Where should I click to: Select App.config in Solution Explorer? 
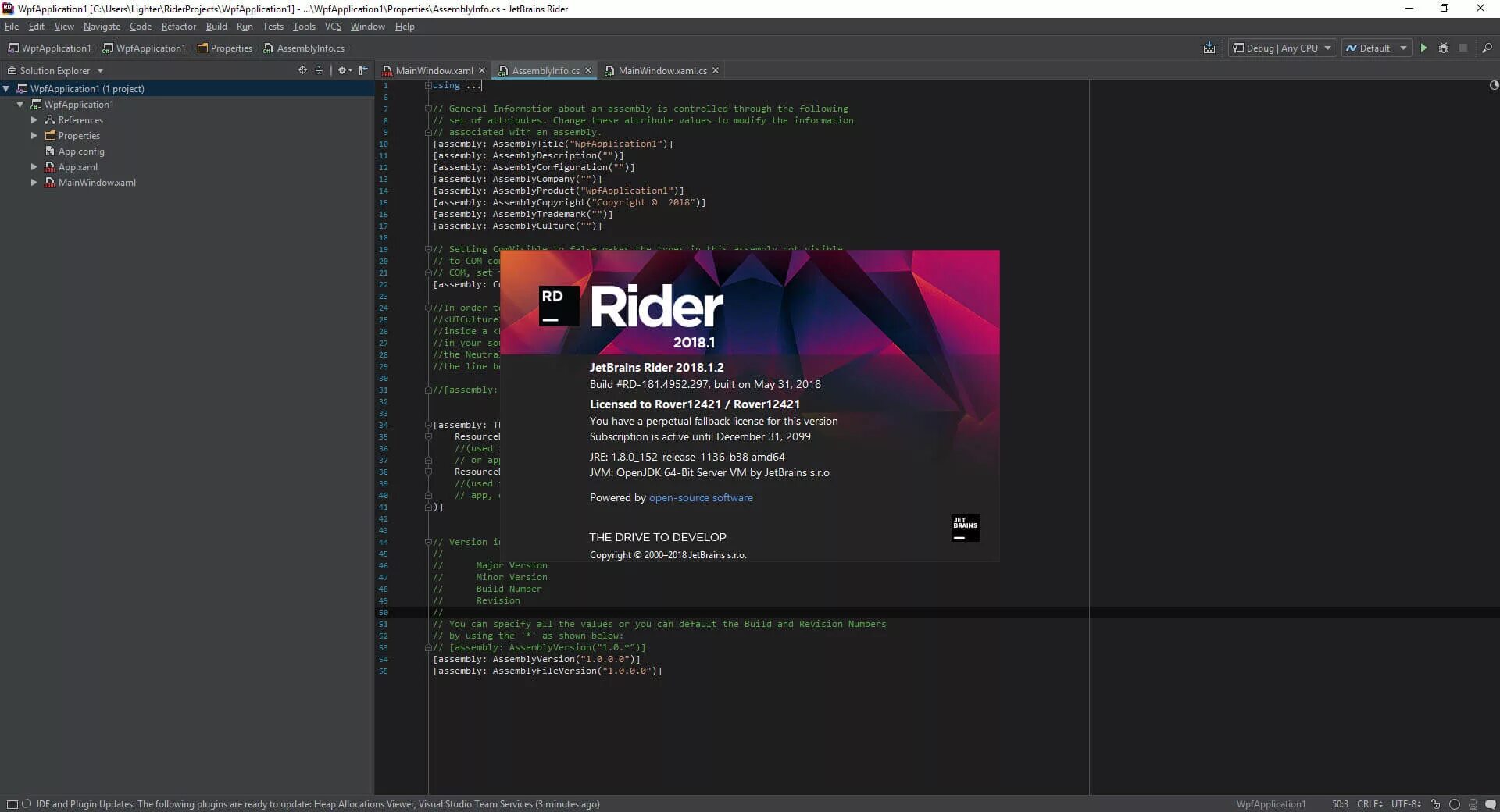(81, 151)
